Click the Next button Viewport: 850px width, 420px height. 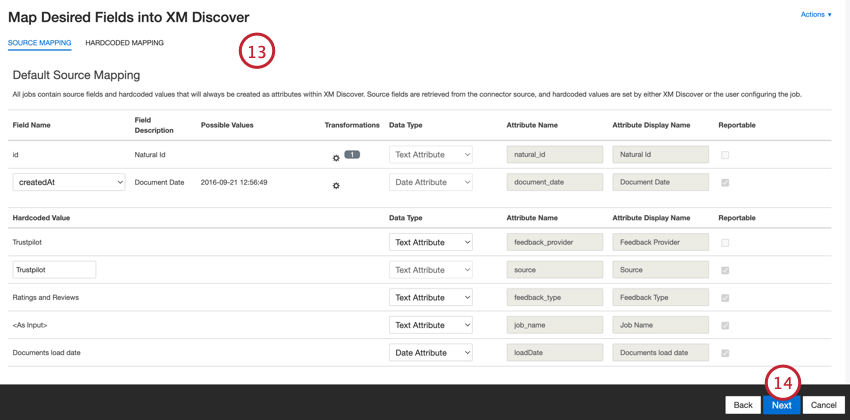781,405
